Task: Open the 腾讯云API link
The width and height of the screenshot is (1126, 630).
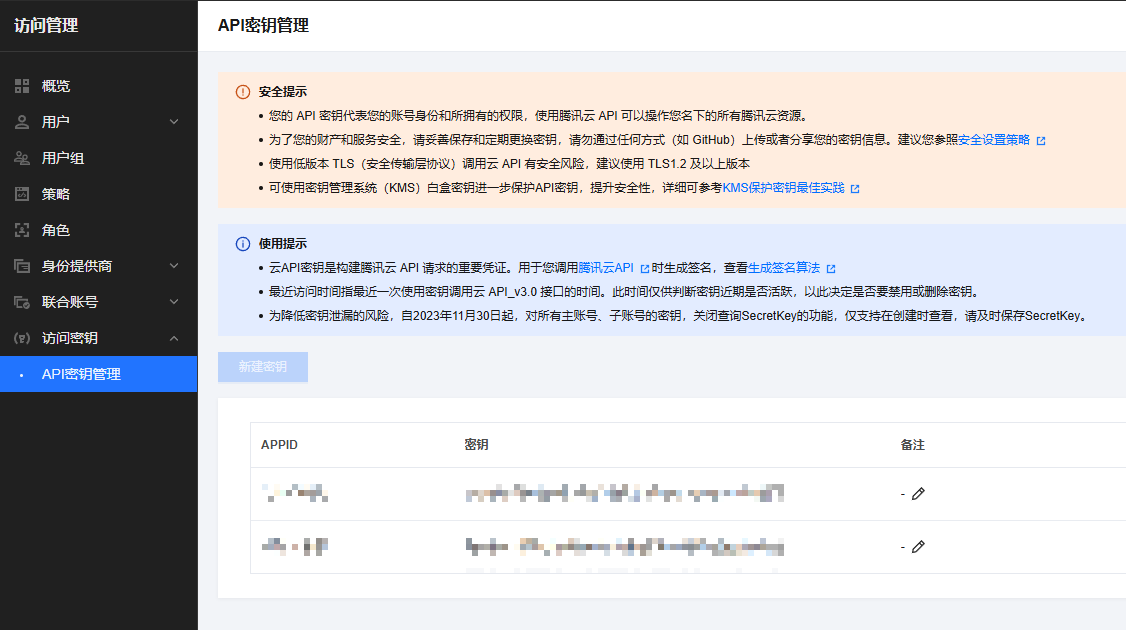Action: [606, 268]
